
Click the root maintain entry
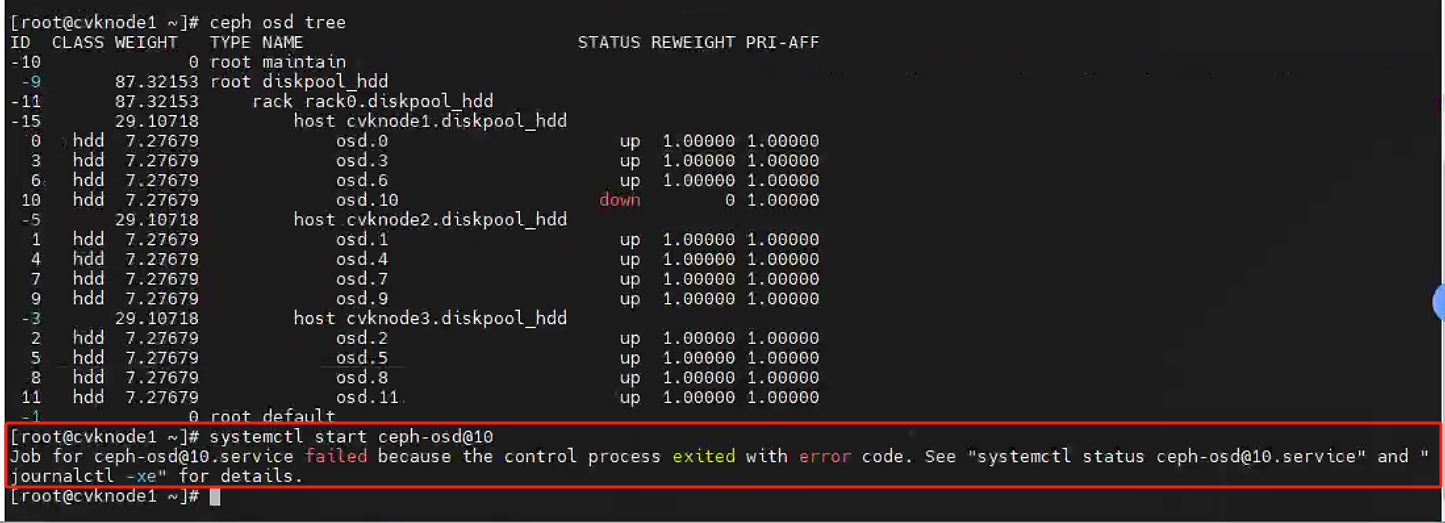pos(278,62)
